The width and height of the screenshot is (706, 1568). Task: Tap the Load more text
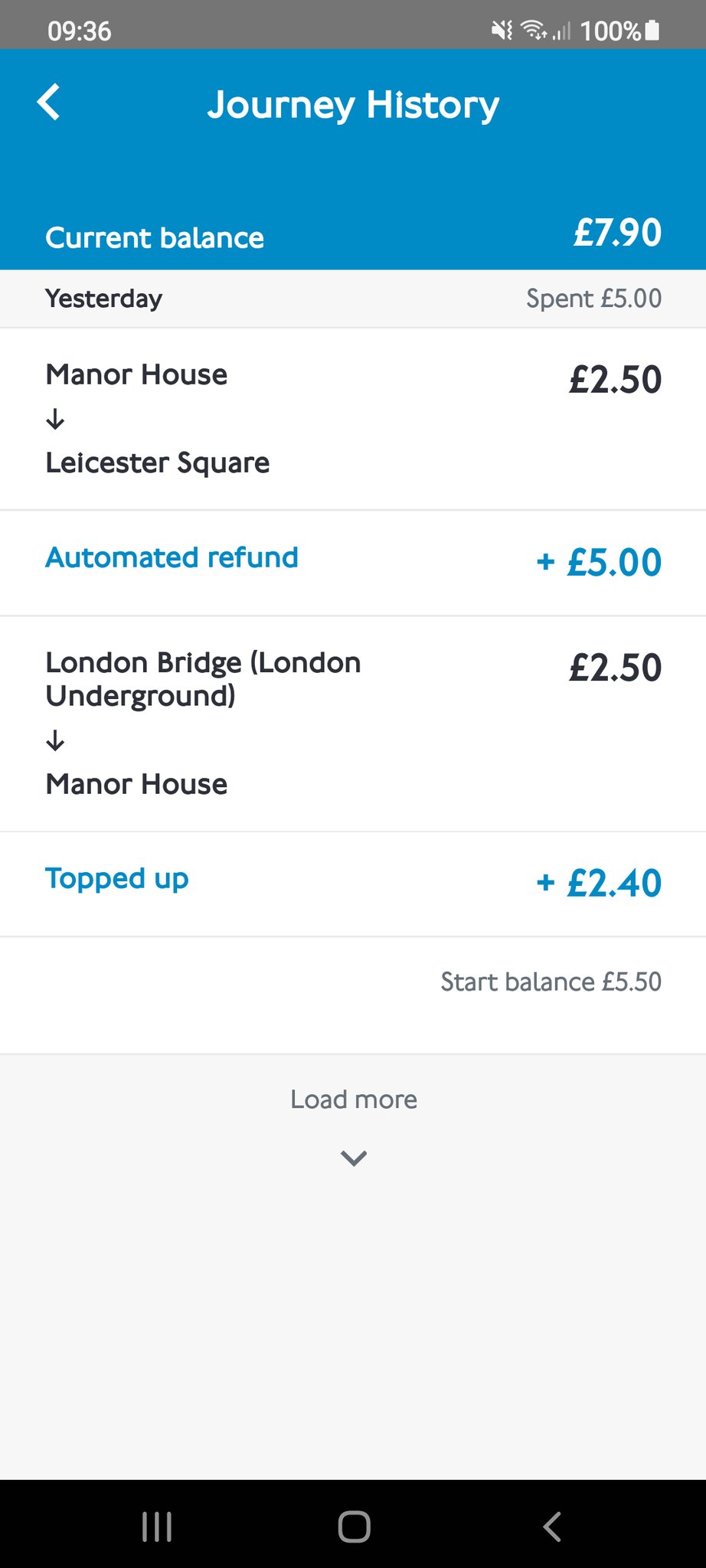353,1099
